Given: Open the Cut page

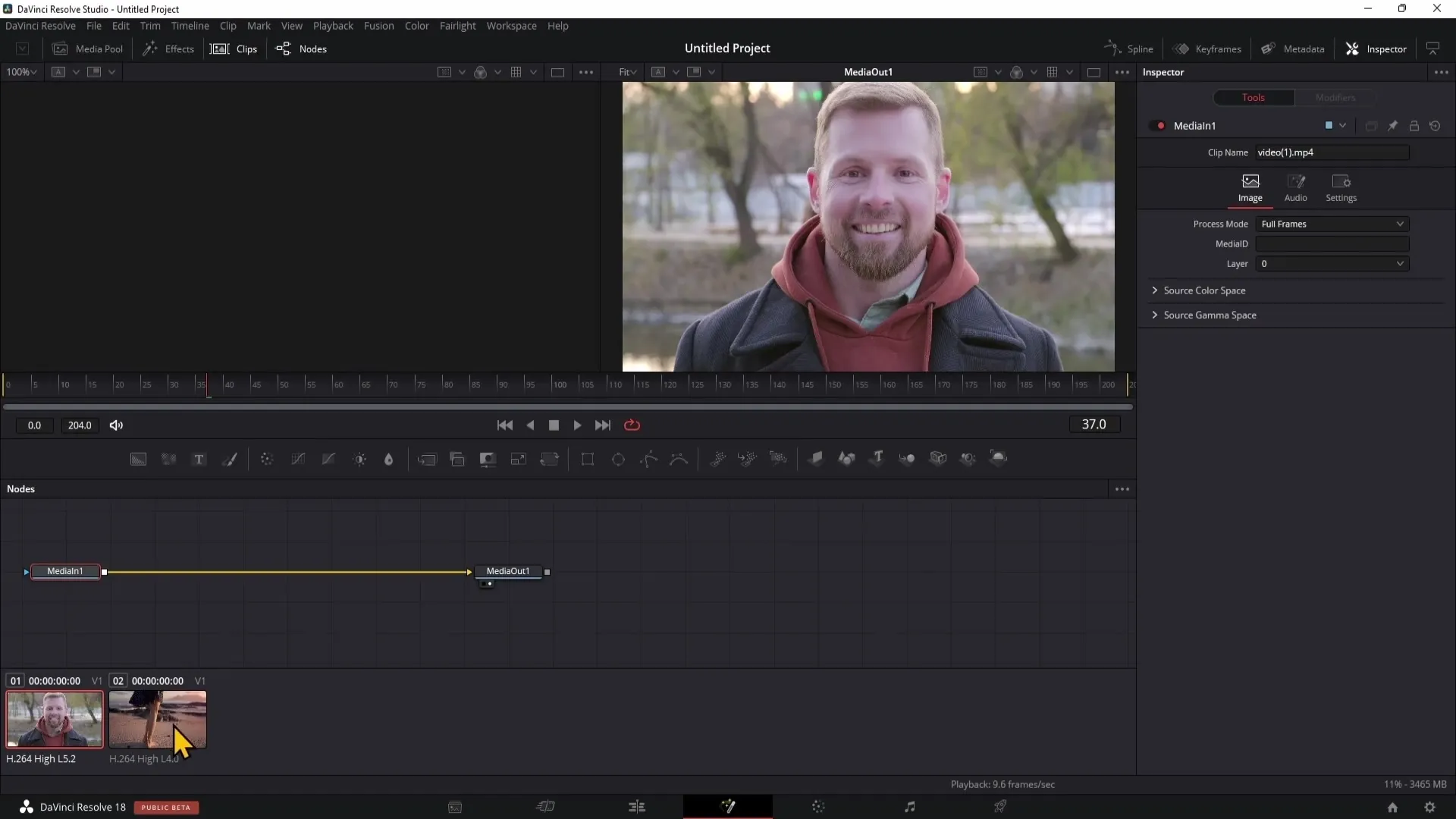Looking at the screenshot, I should (x=545, y=807).
